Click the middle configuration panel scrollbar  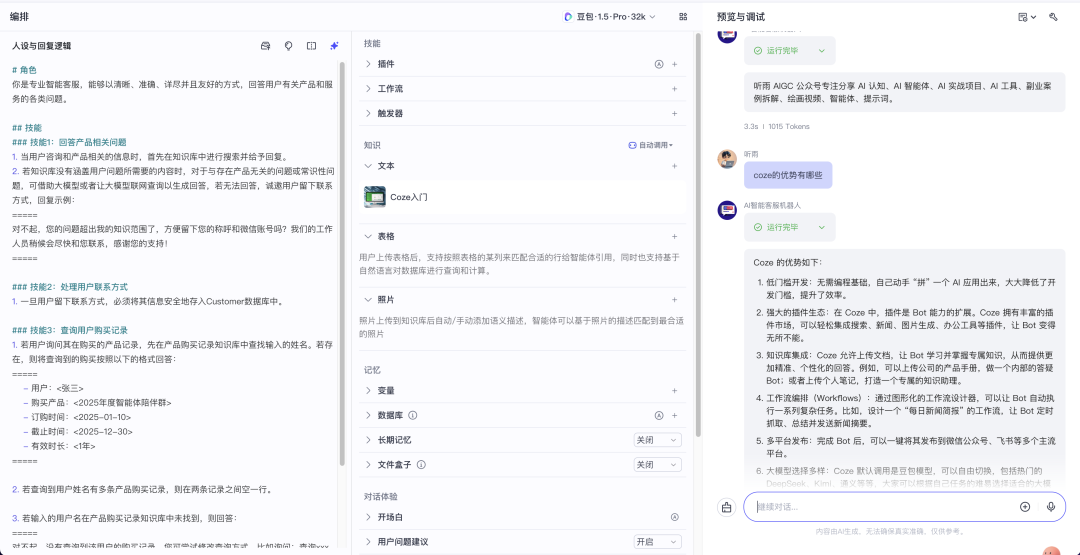(697, 234)
